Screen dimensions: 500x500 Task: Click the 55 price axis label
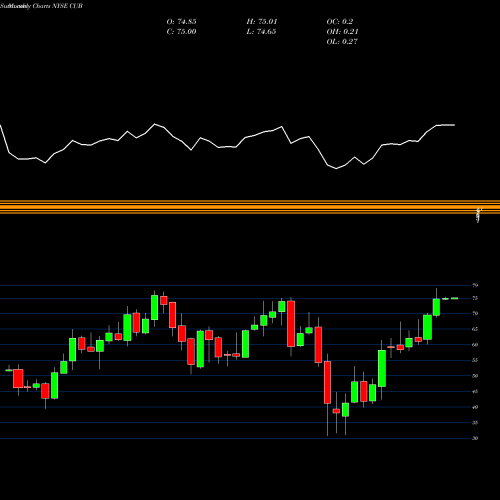click(475, 360)
